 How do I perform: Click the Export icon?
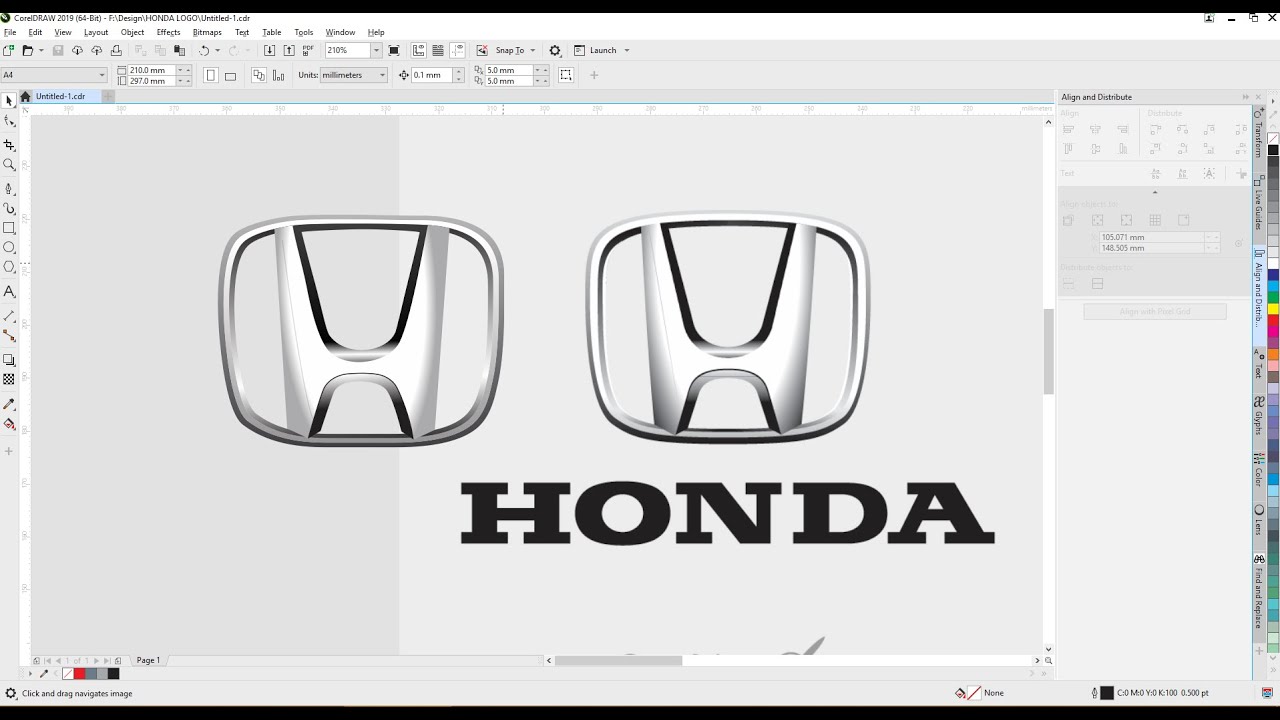click(289, 50)
